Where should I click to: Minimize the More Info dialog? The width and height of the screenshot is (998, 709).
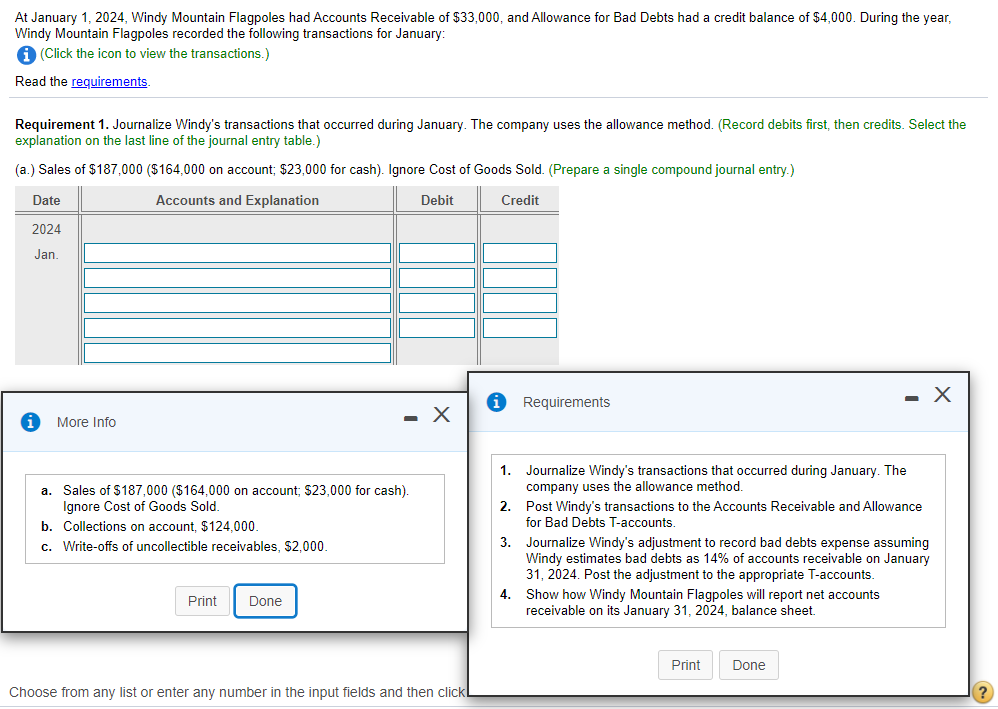click(411, 418)
